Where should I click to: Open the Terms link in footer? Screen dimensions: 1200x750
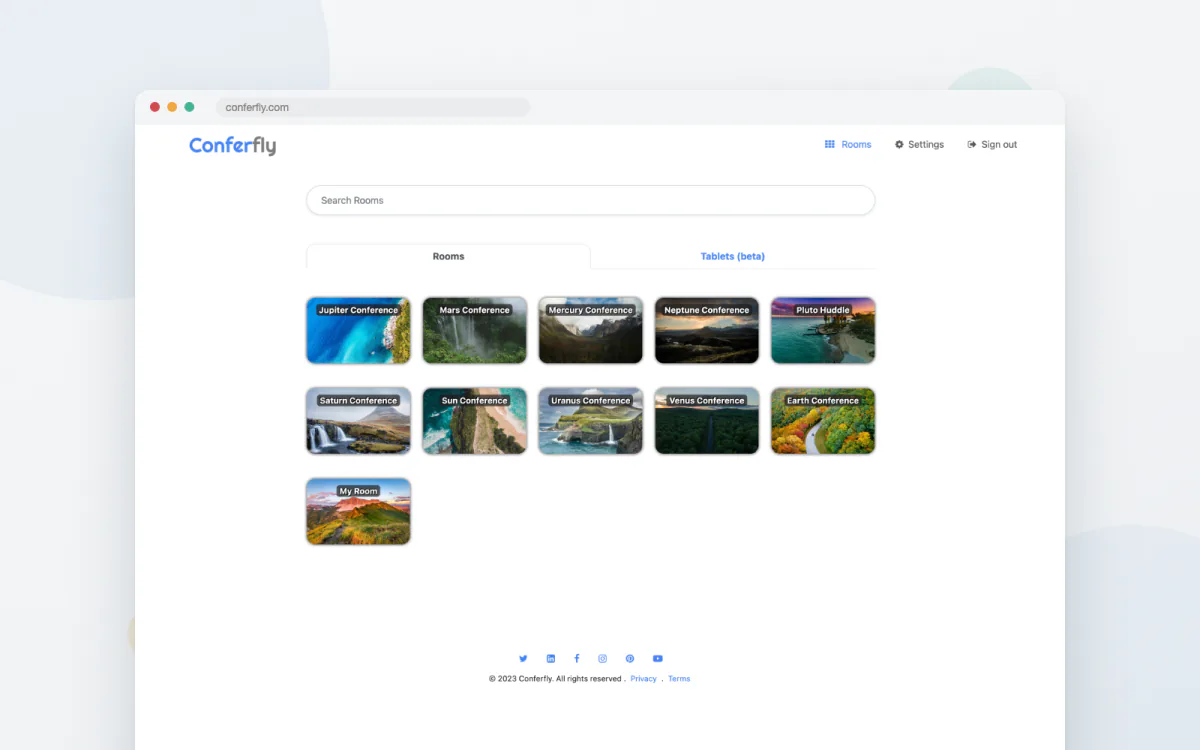coord(679,679)
